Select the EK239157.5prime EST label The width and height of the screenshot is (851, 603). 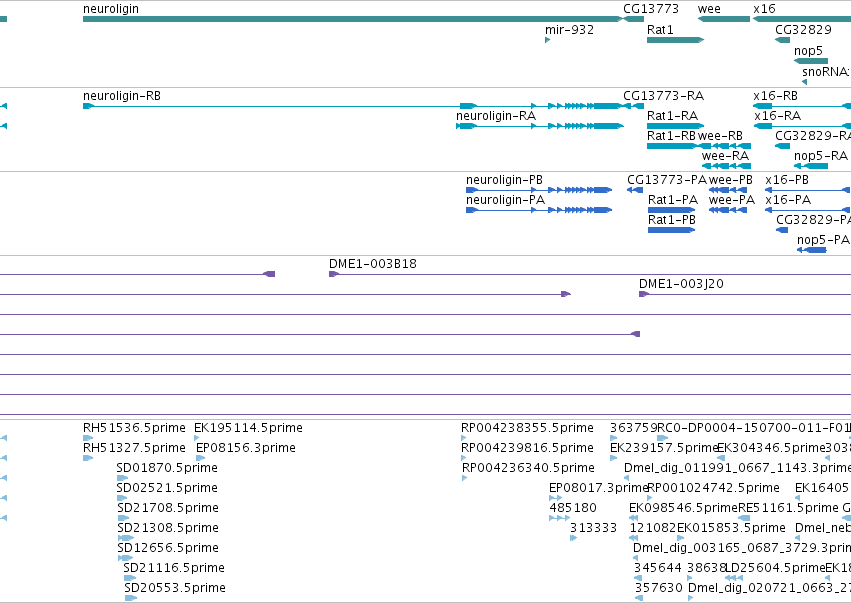664,448
